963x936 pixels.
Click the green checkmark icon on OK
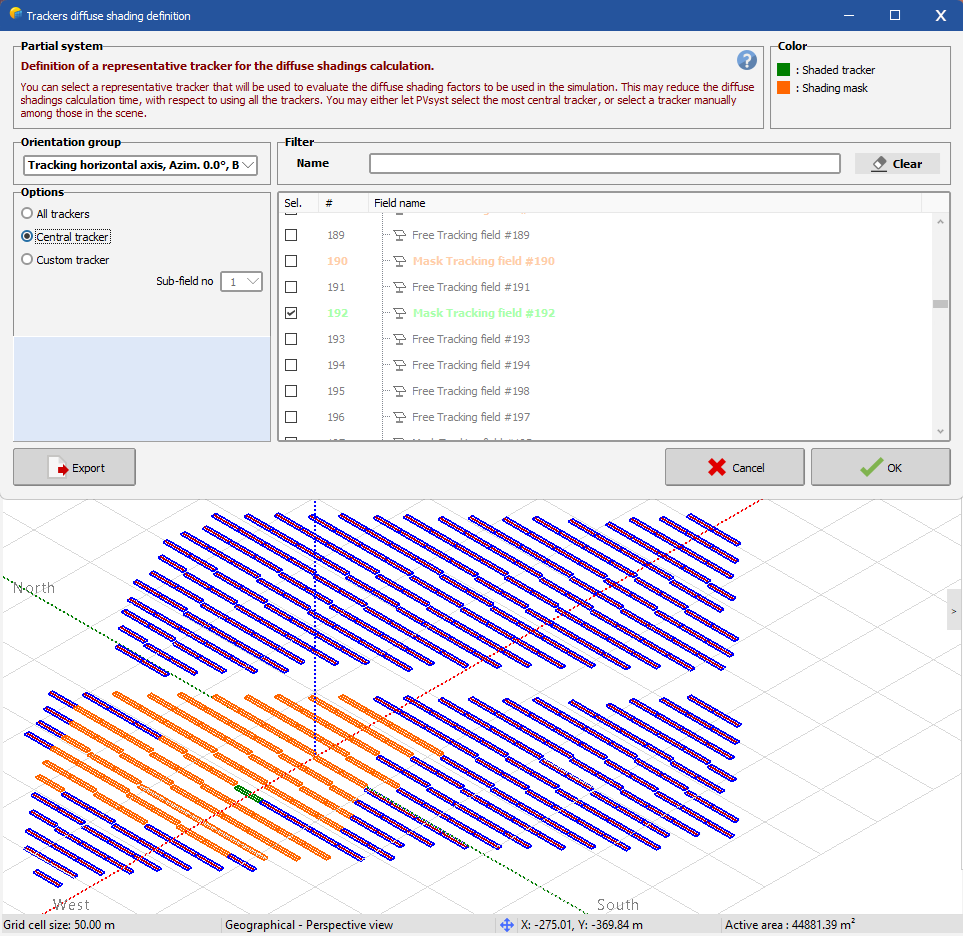pyautogui.click(x=871, y=467)
